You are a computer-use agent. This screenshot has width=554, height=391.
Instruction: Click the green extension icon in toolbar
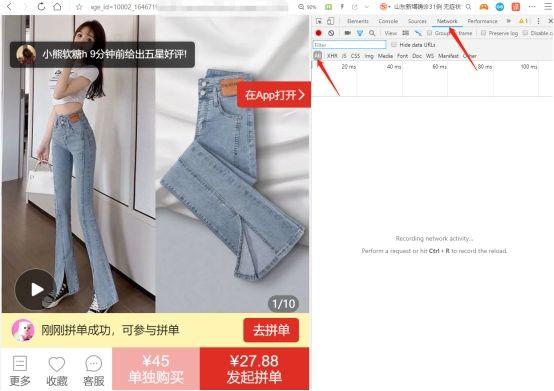pyautogui.click(x=328, y=7)
